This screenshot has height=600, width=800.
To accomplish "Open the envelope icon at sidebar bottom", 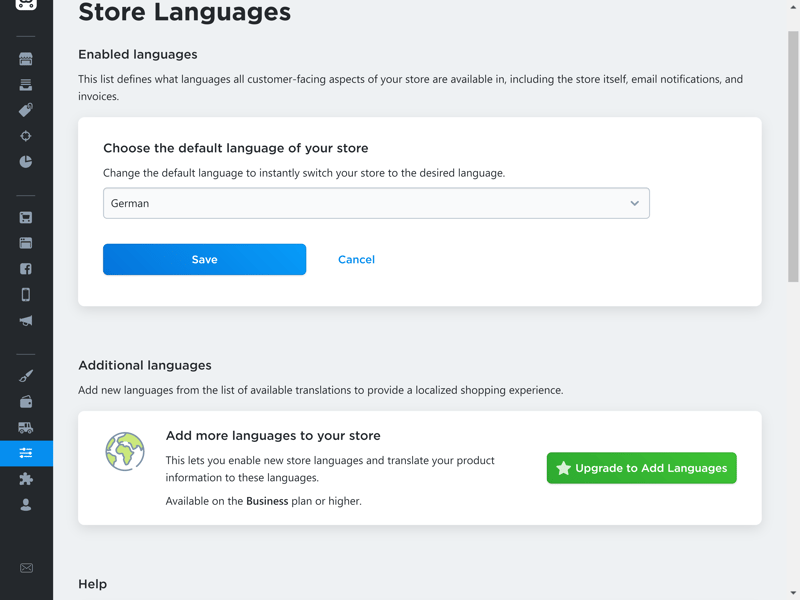I will pos(26,568).
